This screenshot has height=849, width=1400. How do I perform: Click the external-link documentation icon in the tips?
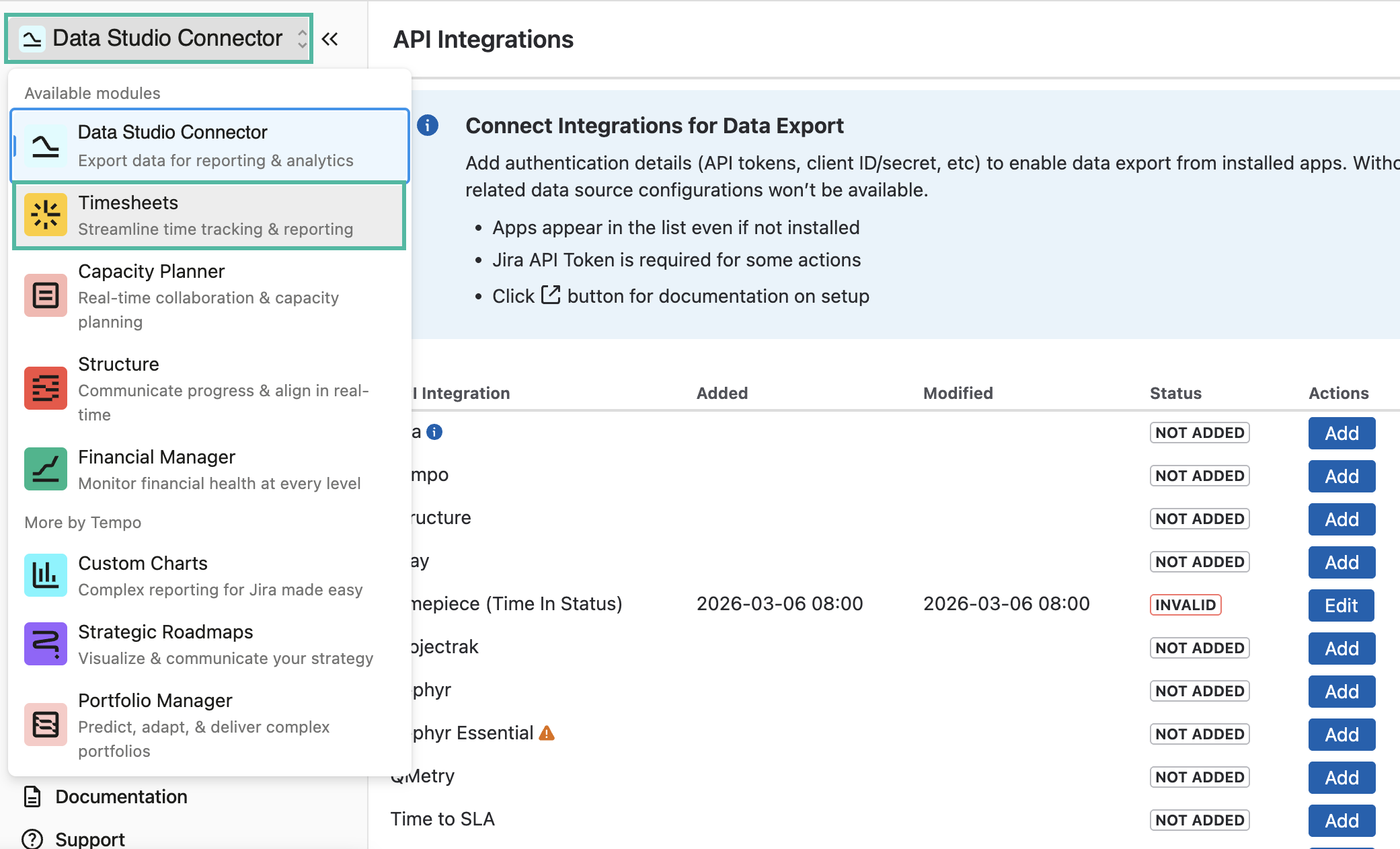[551, 295]
